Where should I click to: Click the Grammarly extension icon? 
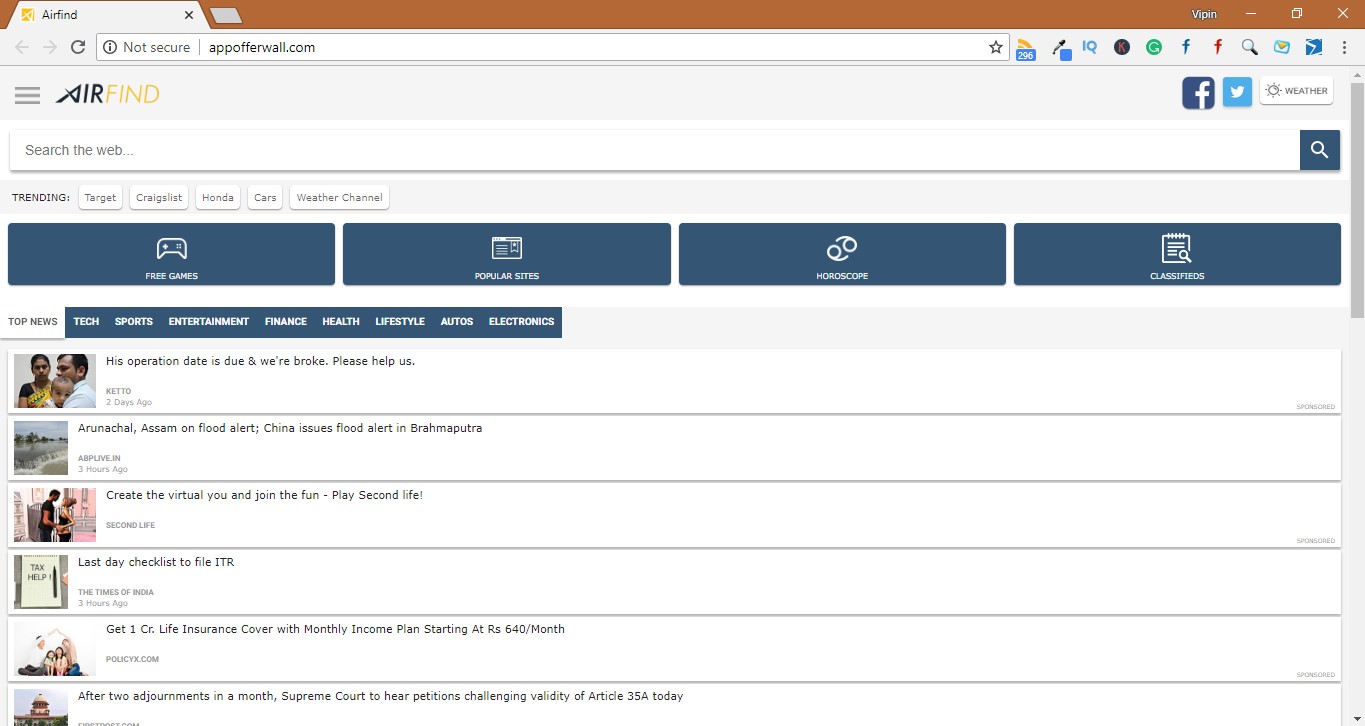point(1154,47)
